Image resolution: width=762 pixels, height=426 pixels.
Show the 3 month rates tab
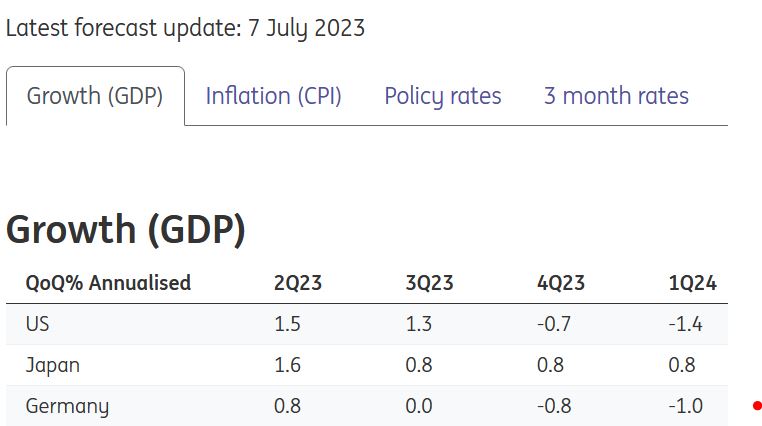(616, 96)
